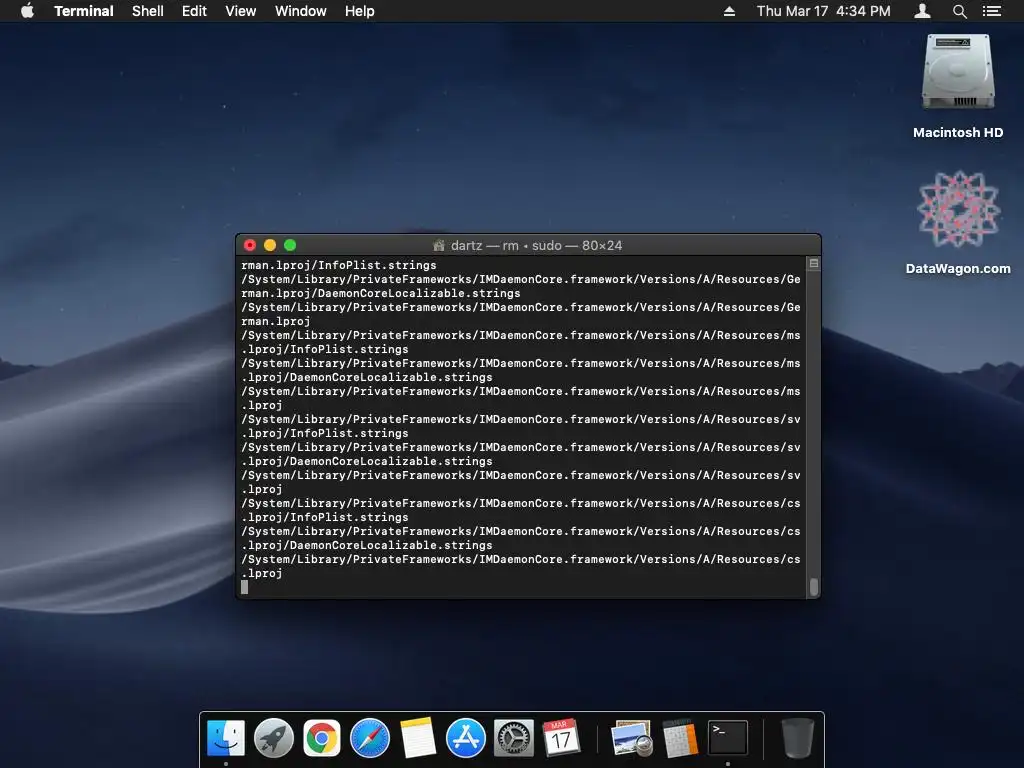The width and height of the screenshot is (1024, 768).
Task: Open Finder from the Dock
Action: click(226, 738)
